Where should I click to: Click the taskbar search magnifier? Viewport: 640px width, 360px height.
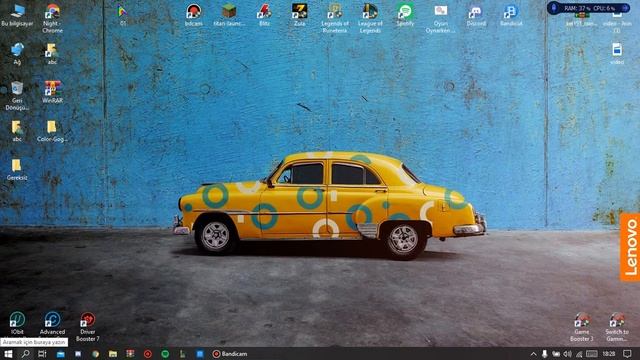25,354
